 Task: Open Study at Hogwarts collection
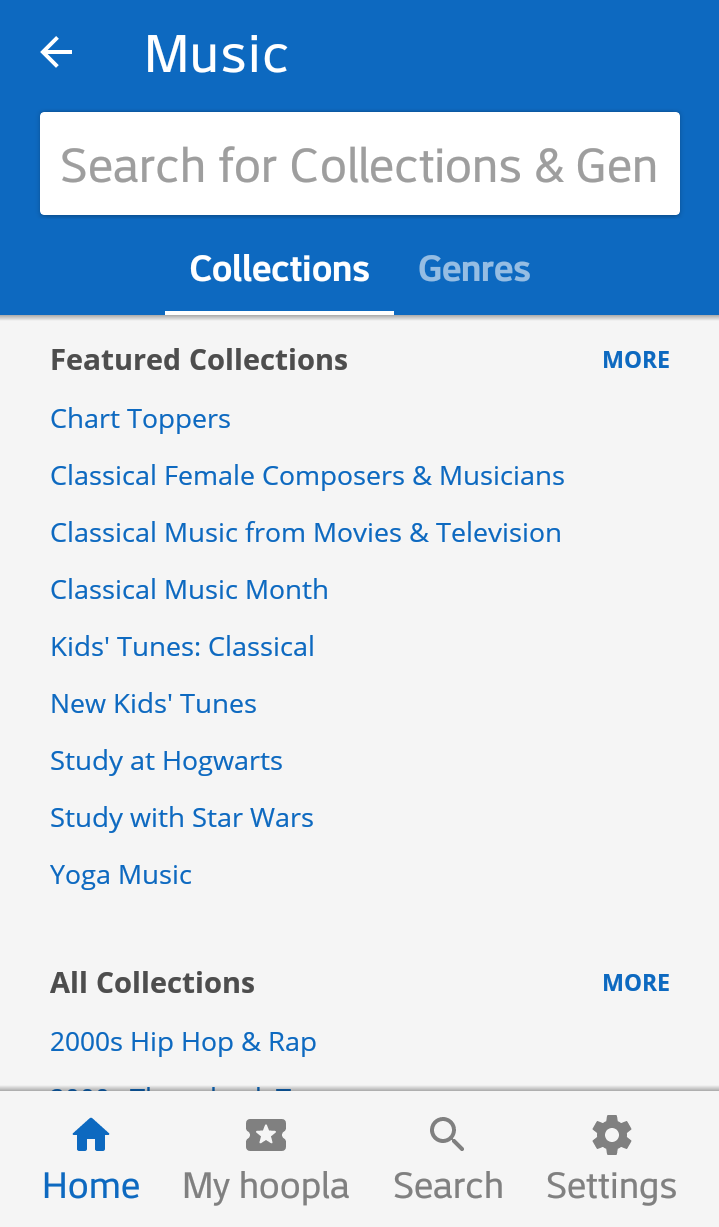167,761
